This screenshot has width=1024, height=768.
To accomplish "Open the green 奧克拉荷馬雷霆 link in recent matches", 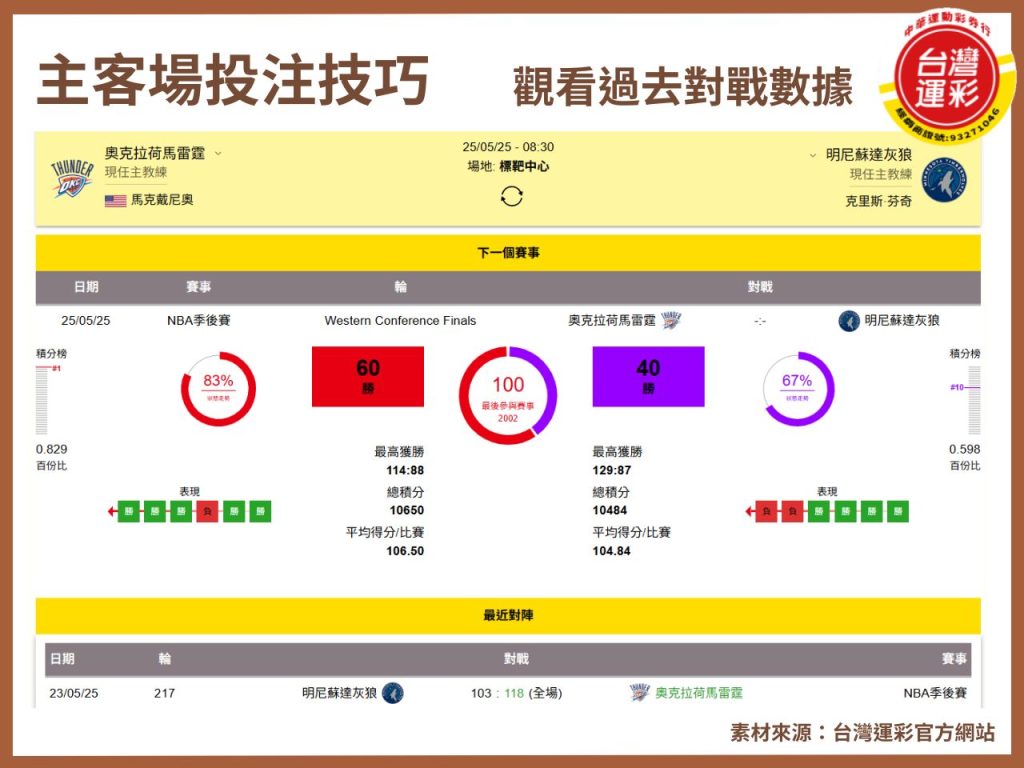I will point(699,693).
